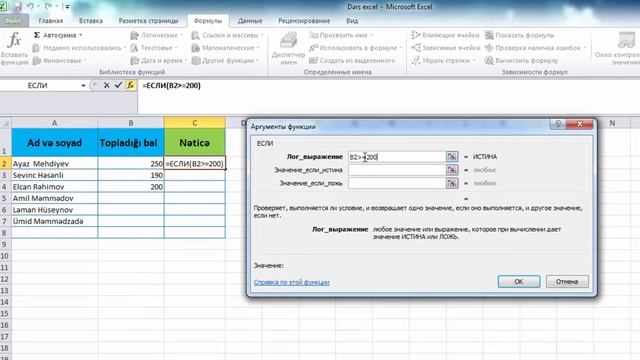Select column B header
640x360 pixels.
click(x=131, y=123)
